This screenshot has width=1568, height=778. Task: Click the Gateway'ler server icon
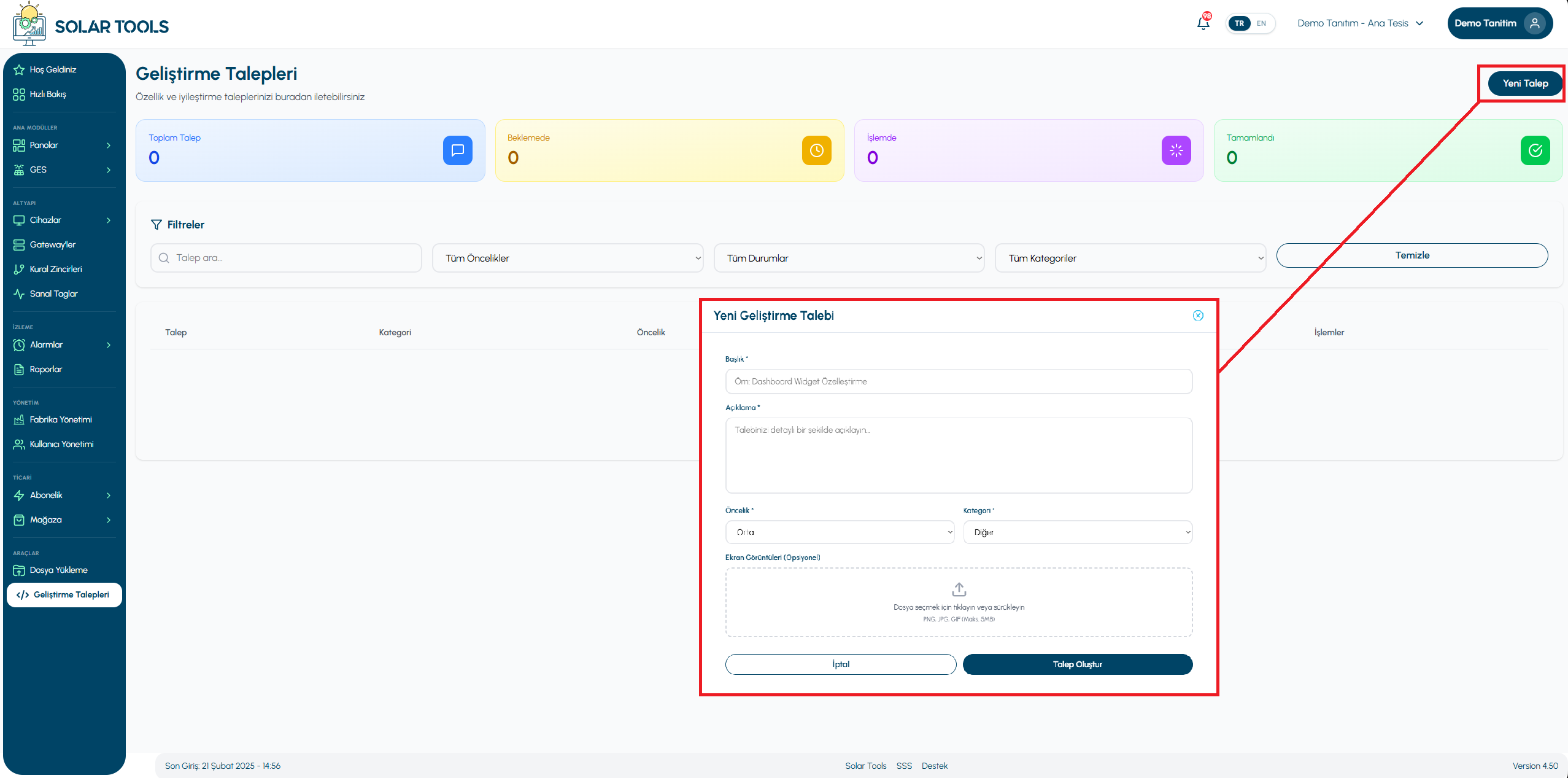pyautogui.click(x=19, y=244)
